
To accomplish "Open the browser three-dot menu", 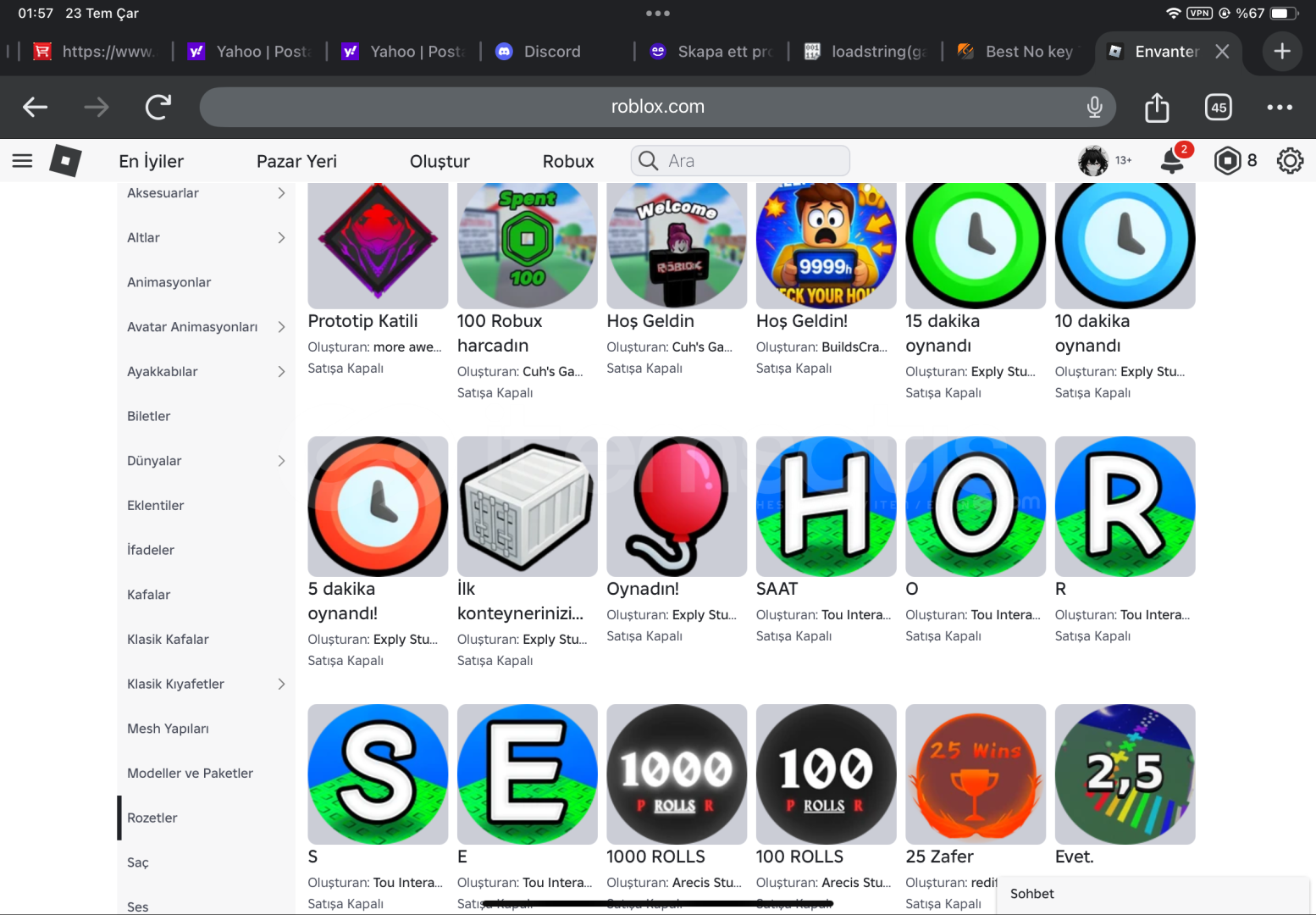I will pos(1280,107).
